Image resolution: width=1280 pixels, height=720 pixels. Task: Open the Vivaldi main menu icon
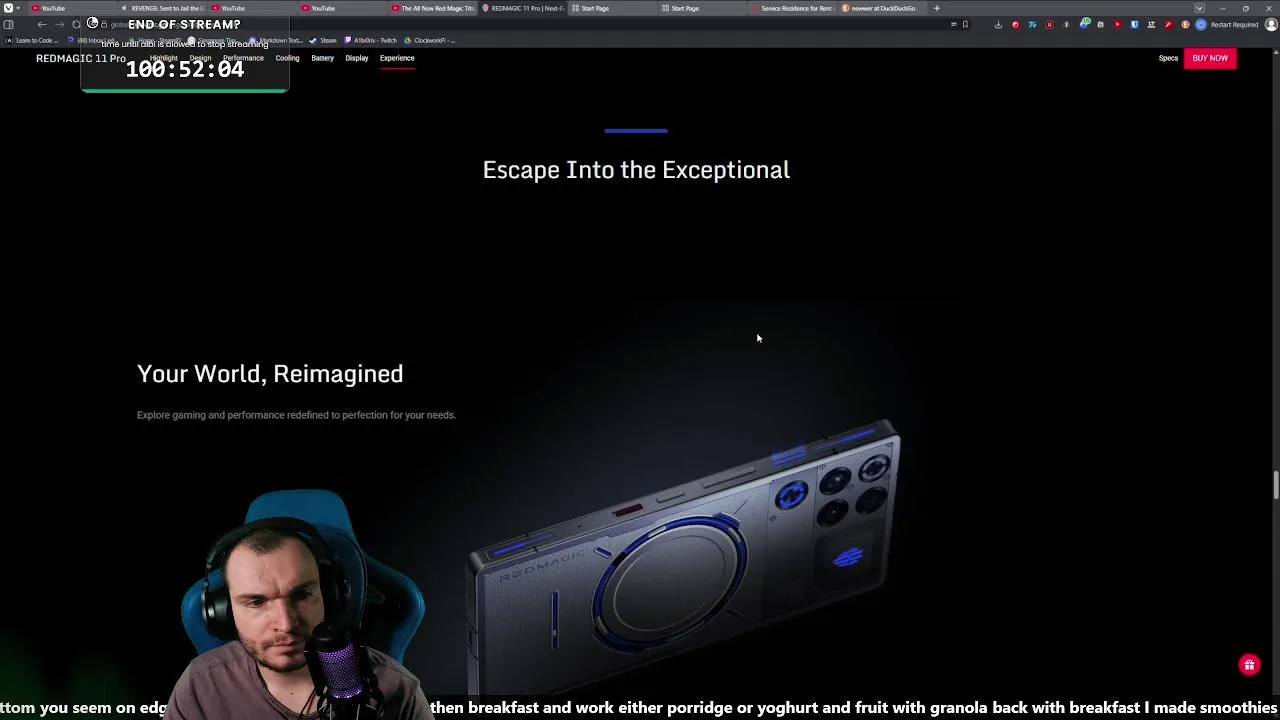pyautogui.click(x=8, y=8)
